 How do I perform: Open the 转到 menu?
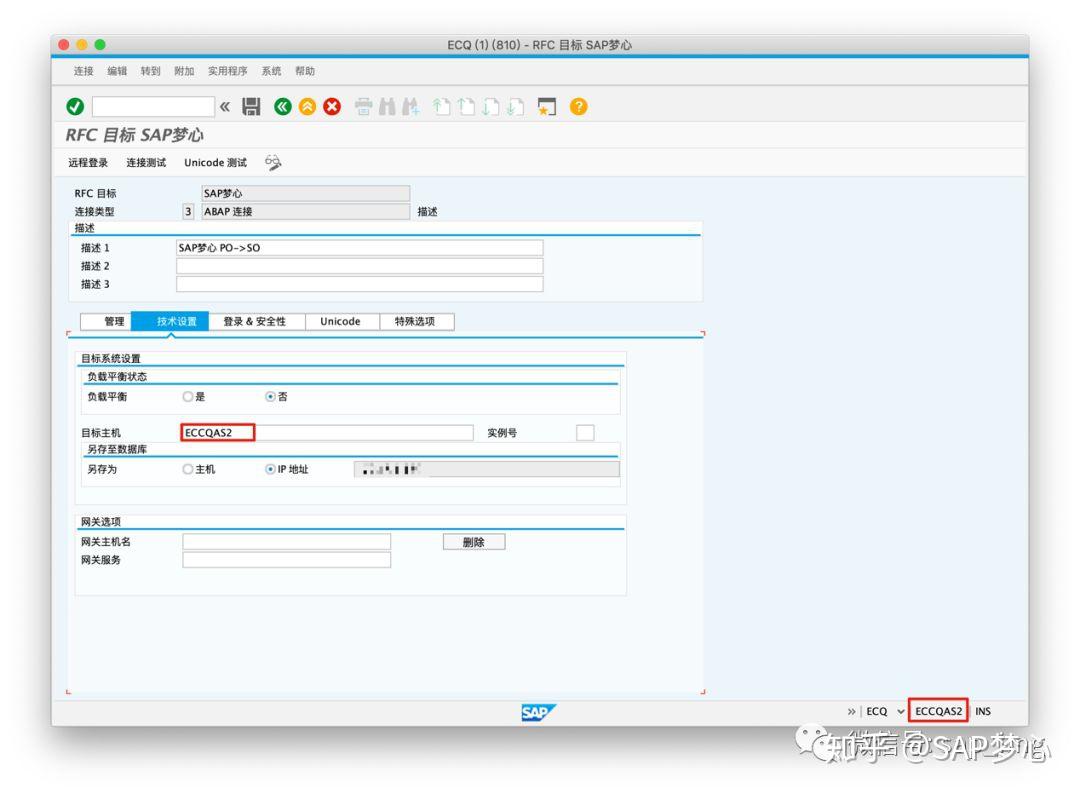(150, 71)
